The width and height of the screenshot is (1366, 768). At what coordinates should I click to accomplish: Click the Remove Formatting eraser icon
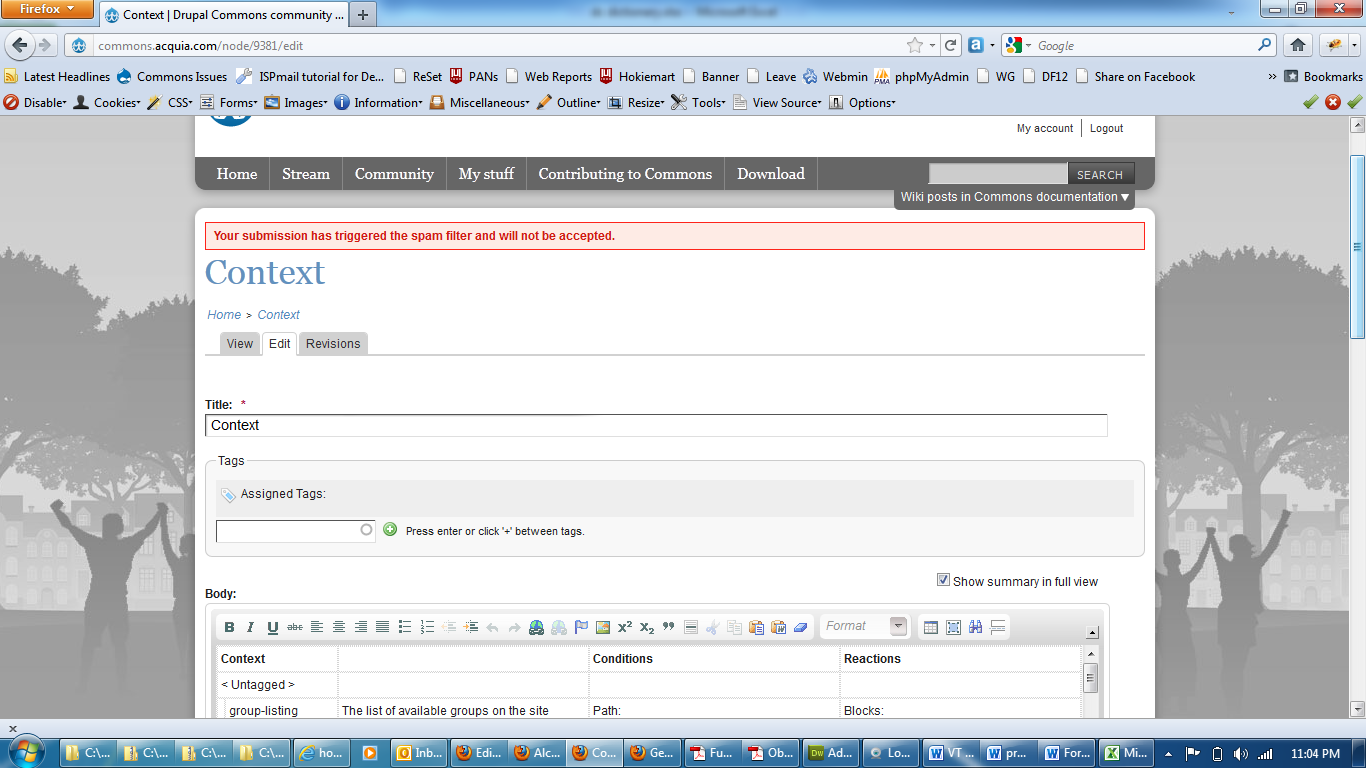point(803,627)
